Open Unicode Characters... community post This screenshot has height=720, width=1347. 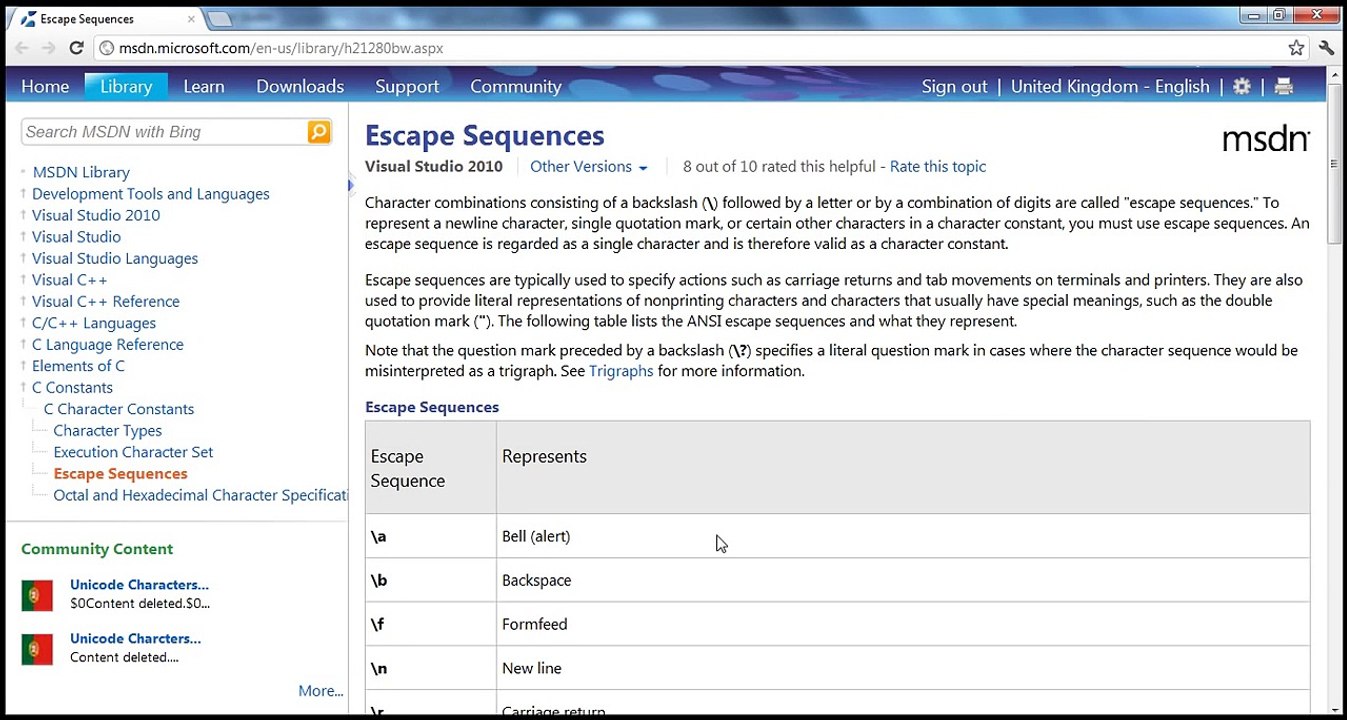(139, 585)
